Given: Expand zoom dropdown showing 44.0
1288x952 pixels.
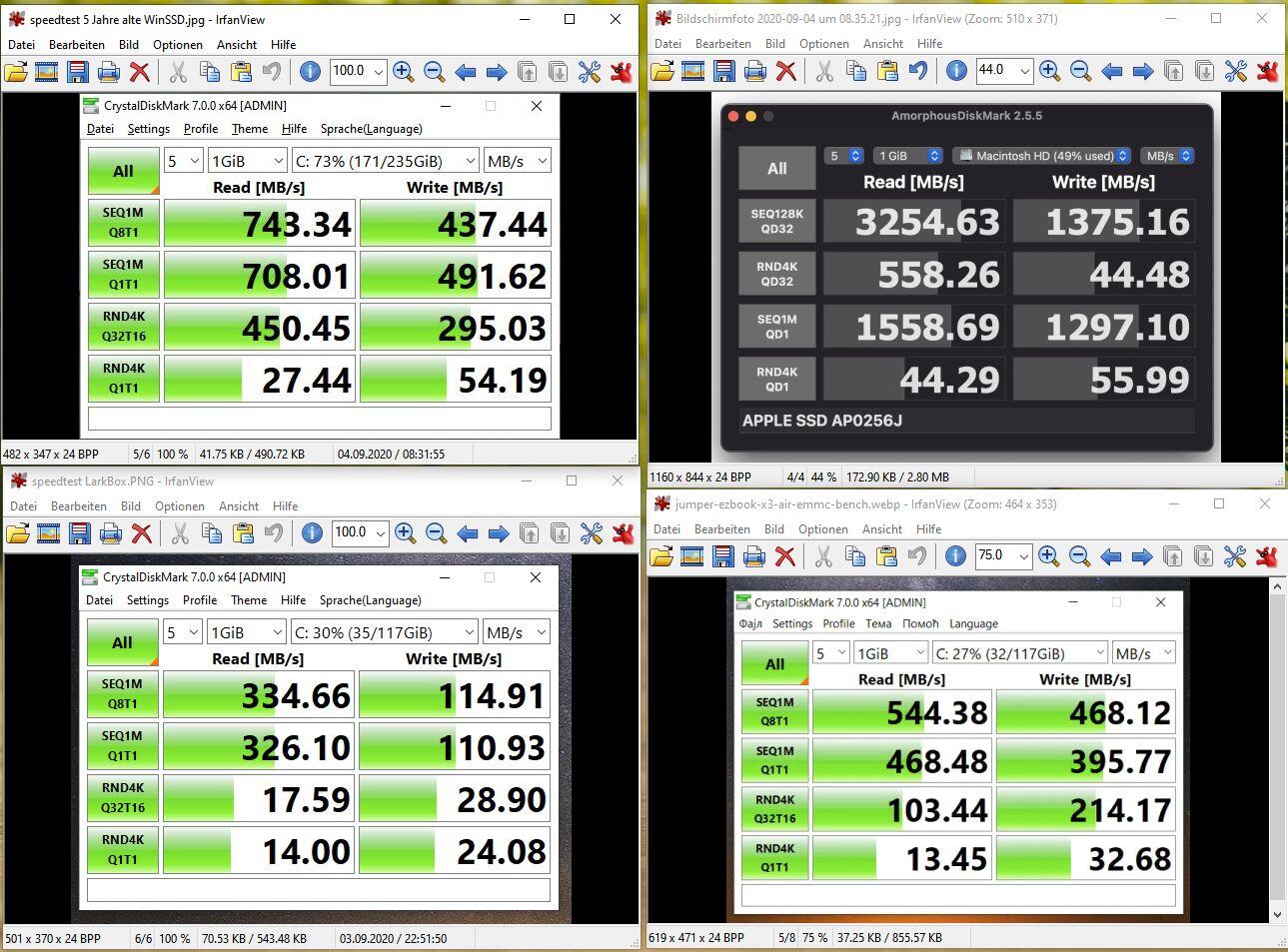Looking at the screenshot, I should (x=1024, y=71).
